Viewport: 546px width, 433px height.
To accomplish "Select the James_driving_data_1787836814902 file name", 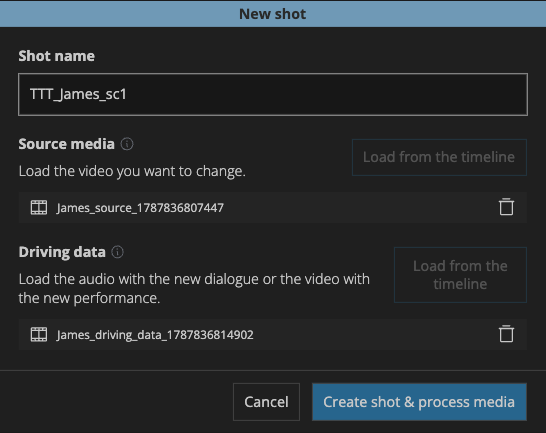I will (155, 335).
